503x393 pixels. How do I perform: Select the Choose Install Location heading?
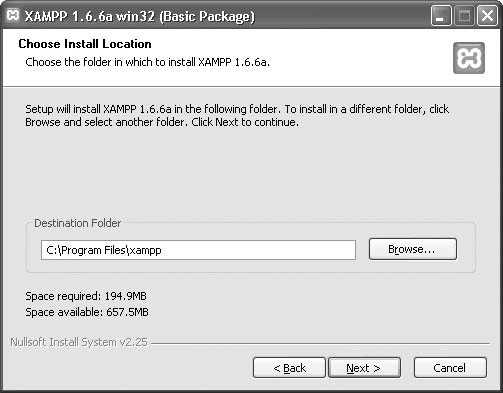85,44
